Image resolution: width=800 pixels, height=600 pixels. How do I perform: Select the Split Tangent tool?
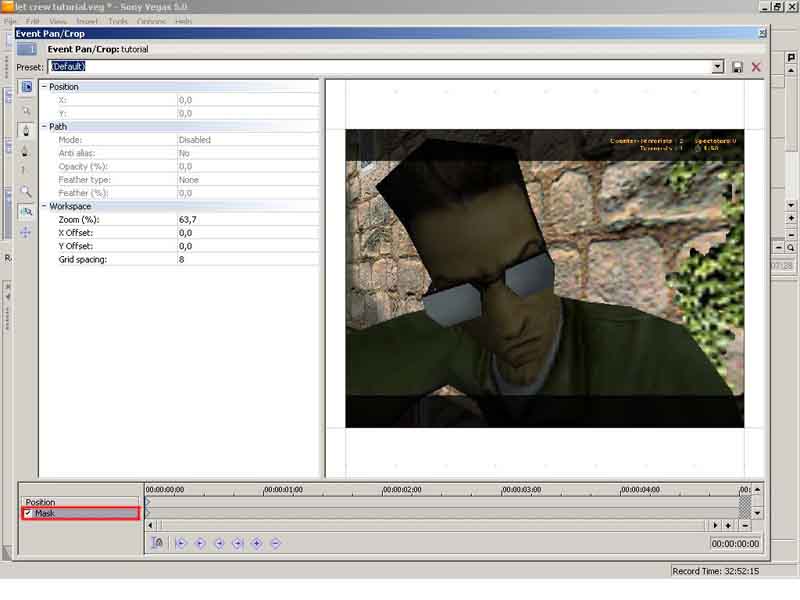coord(23,170)
